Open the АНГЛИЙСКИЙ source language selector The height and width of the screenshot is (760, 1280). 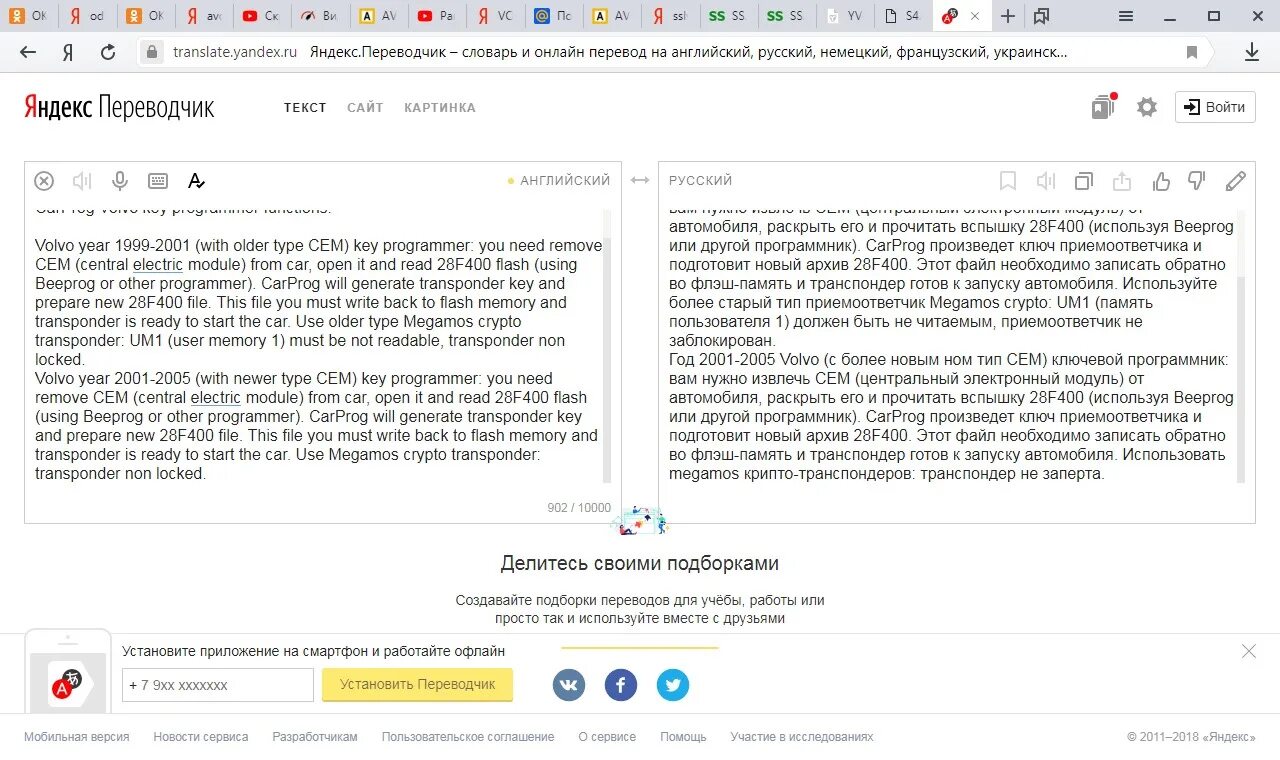coord(565,181)
